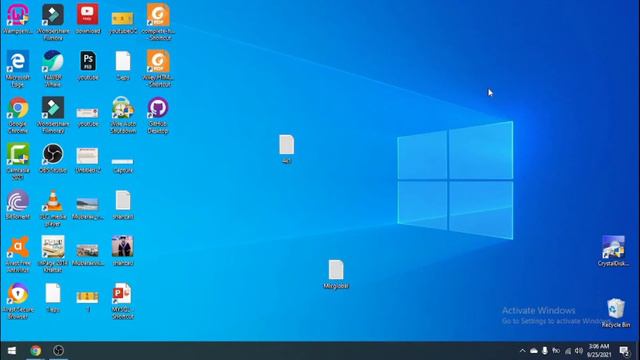The height and width of the screenshot is (360, 640).
Task: Select the blank file above the Mrcglobal file
Action: (287, 149)
